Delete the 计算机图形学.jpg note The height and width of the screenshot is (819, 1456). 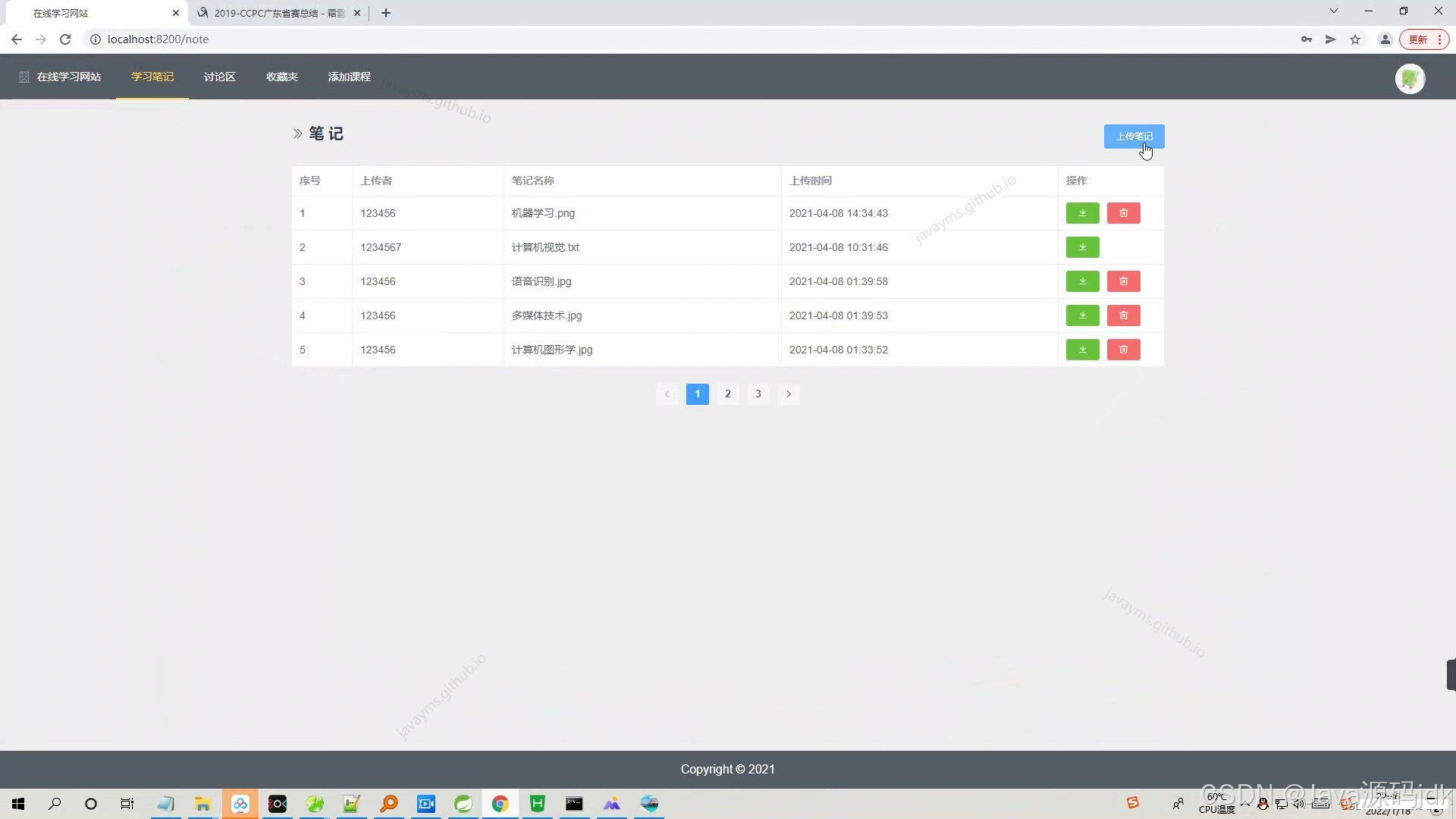(x=1123, y=350)
